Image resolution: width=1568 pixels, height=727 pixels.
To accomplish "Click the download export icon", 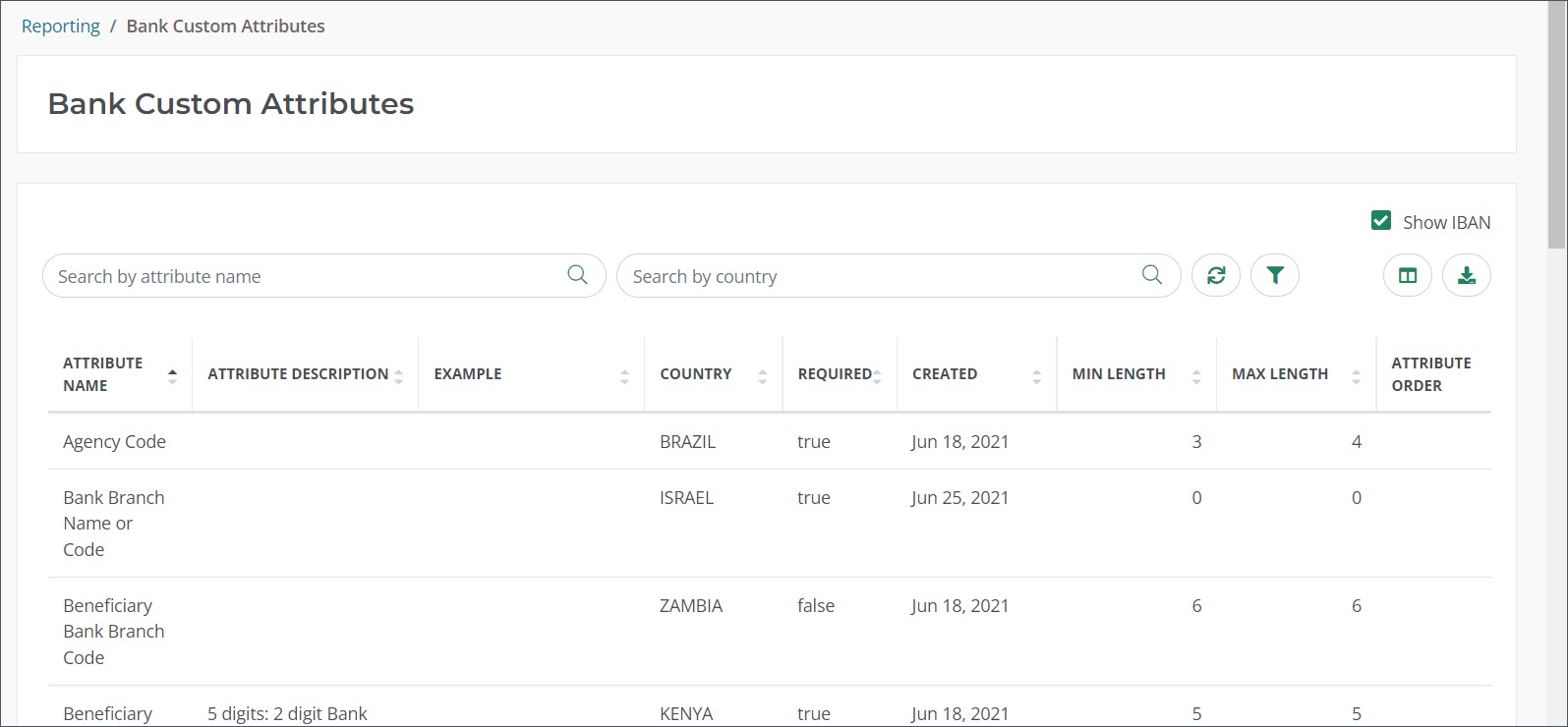I will coord(1467,276).
